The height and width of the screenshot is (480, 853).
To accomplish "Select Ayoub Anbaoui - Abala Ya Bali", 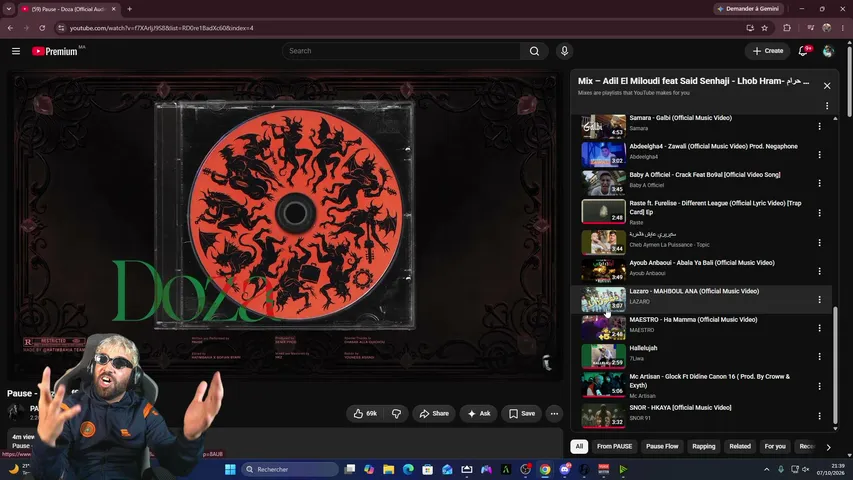I will [x=702, y=262].
